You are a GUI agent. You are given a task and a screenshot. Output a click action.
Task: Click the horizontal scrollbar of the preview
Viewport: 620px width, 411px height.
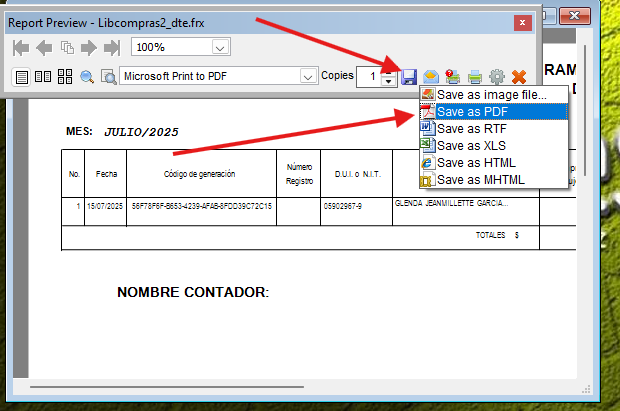[x=167, y=387]
